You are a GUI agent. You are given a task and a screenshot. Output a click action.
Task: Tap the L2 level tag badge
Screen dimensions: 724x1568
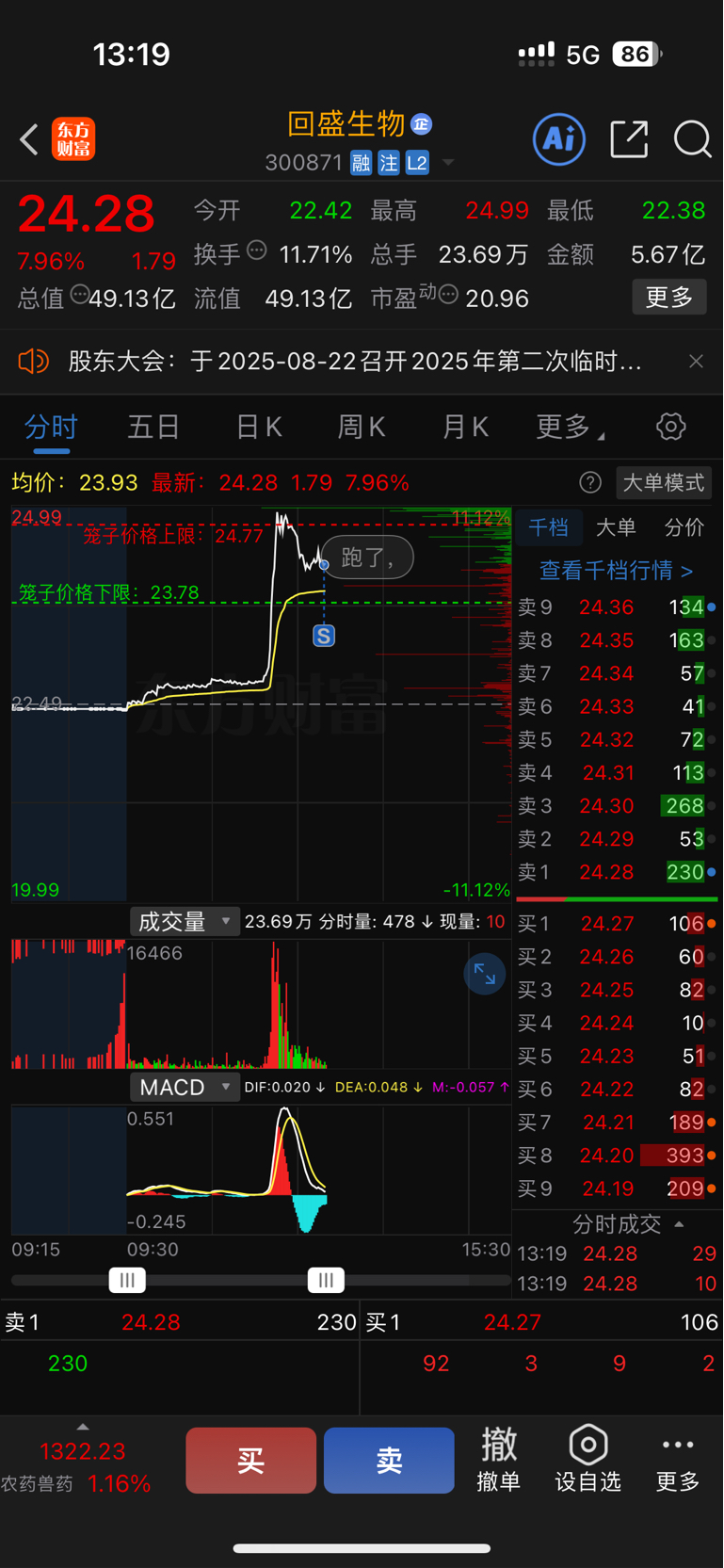pyautogui.click(x=417, y=164)
